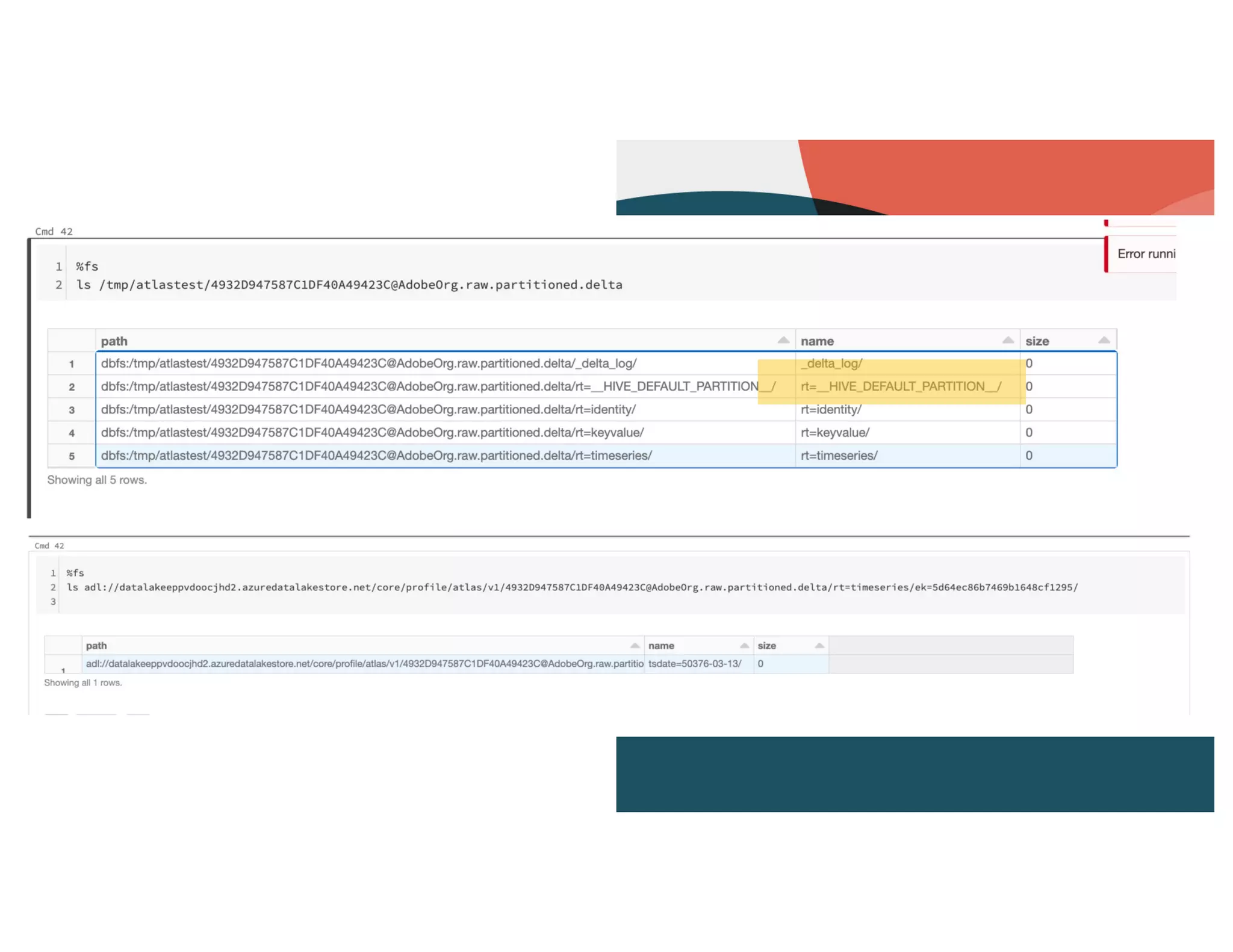Click the adl:// path cell in lower table
This screenshot has width=1233, height=952.
click(x=364, y=664)
